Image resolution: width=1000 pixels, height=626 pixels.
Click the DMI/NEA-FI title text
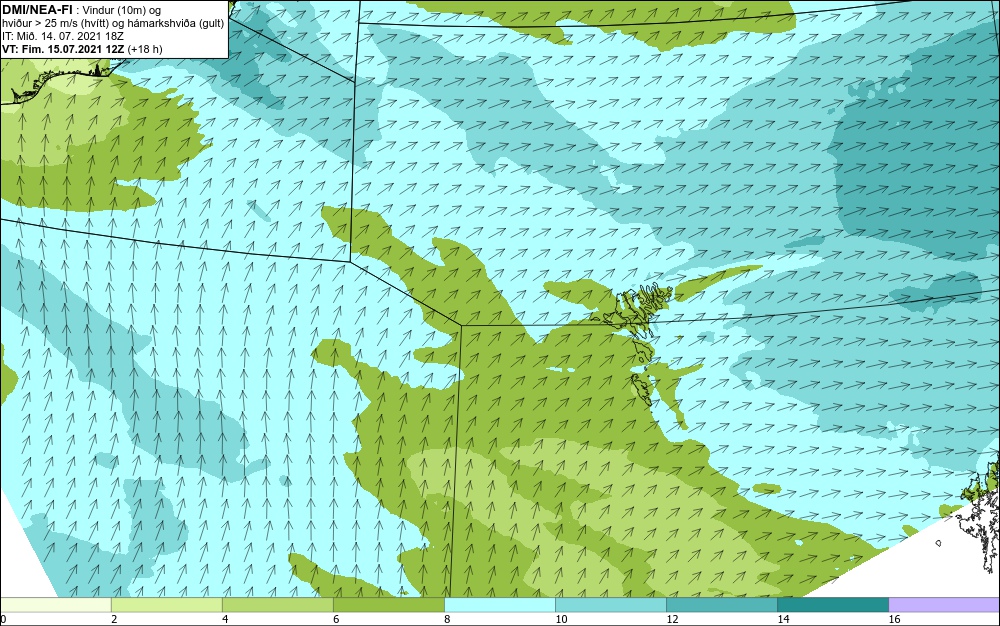click(x=37, y=9)
